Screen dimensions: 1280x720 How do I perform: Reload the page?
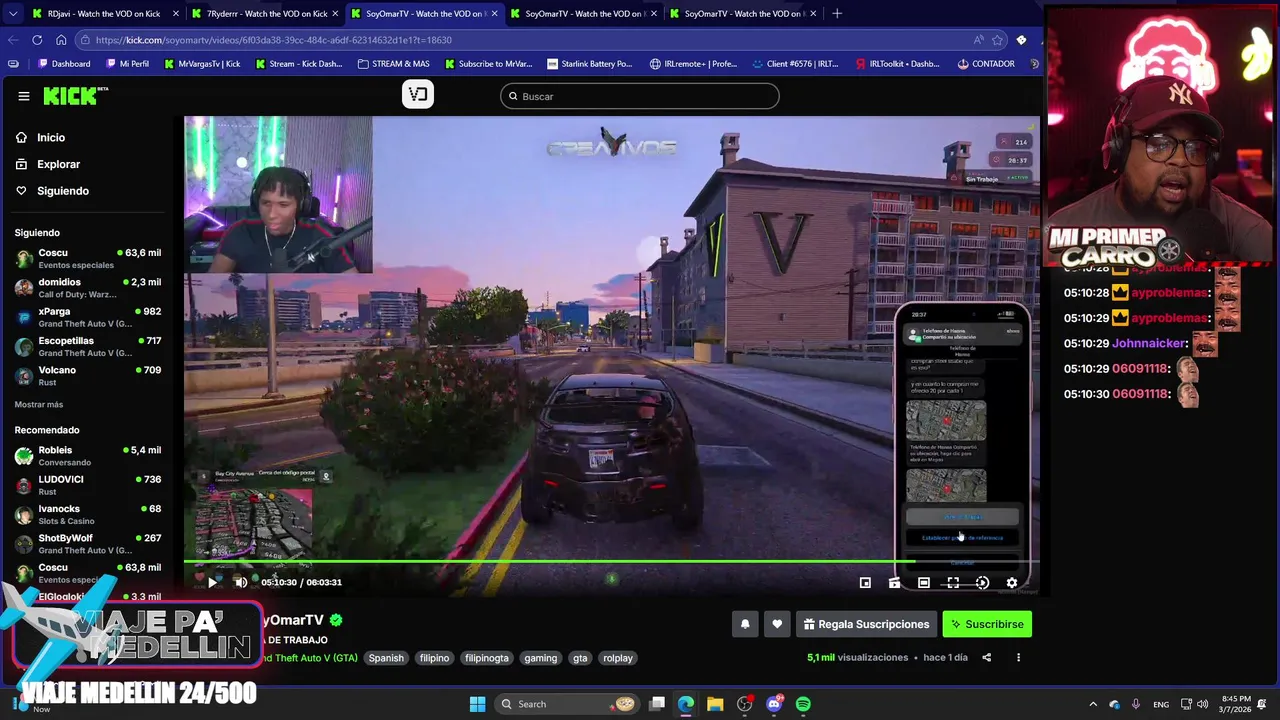(x=37, y=40)
